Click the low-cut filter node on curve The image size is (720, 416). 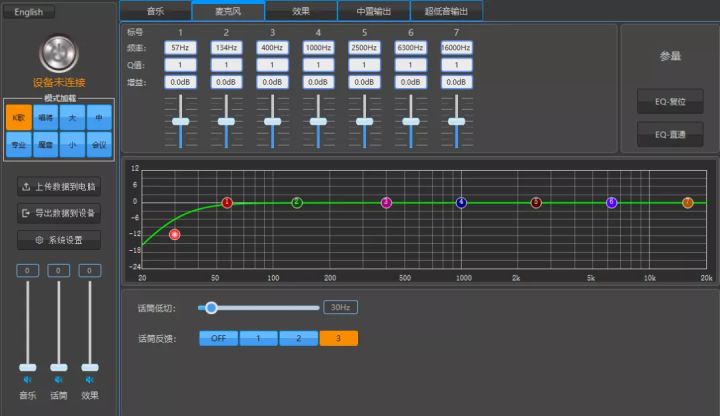click(x=175, y=234)
